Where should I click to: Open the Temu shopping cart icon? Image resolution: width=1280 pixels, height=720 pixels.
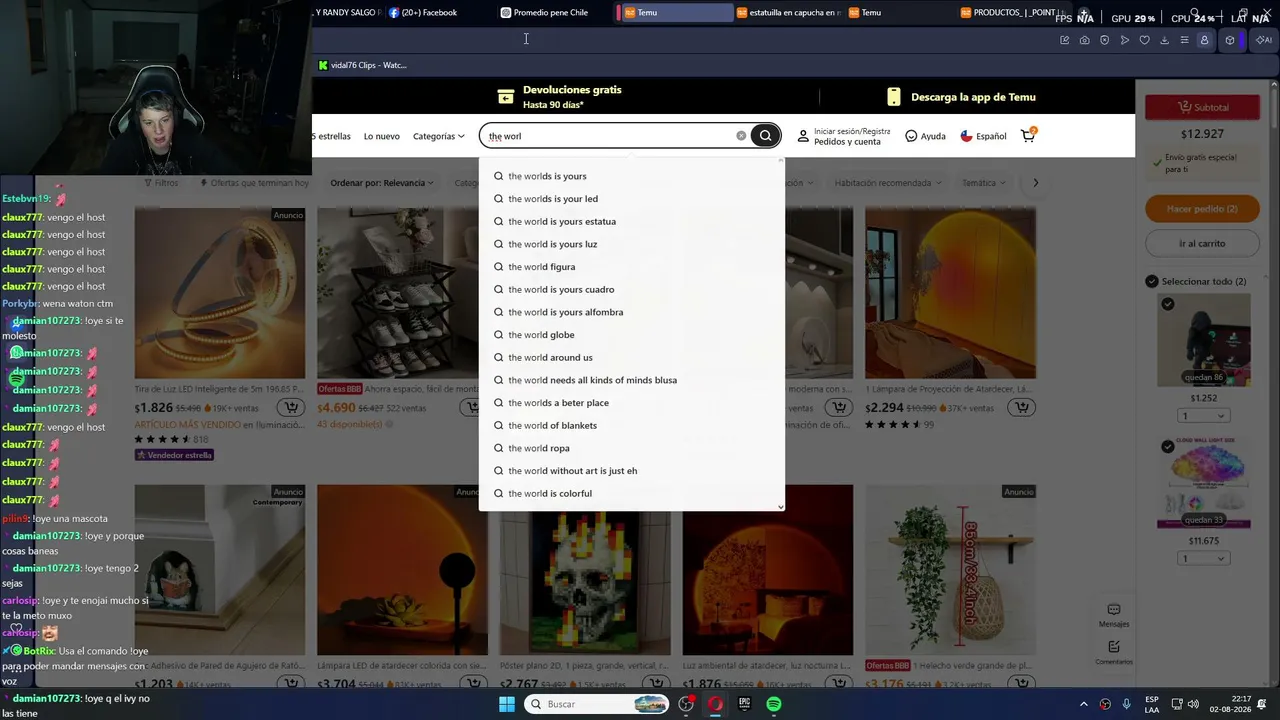pos(1028,135)
